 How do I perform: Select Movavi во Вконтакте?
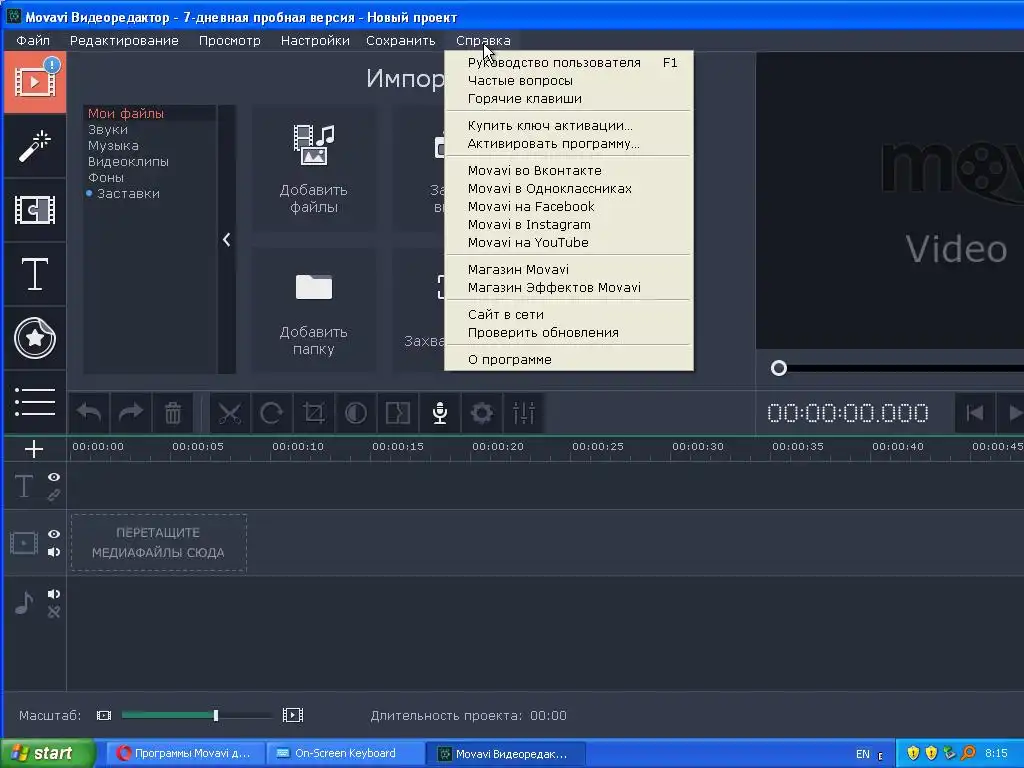pyautogui.click(x=569, y=170)
